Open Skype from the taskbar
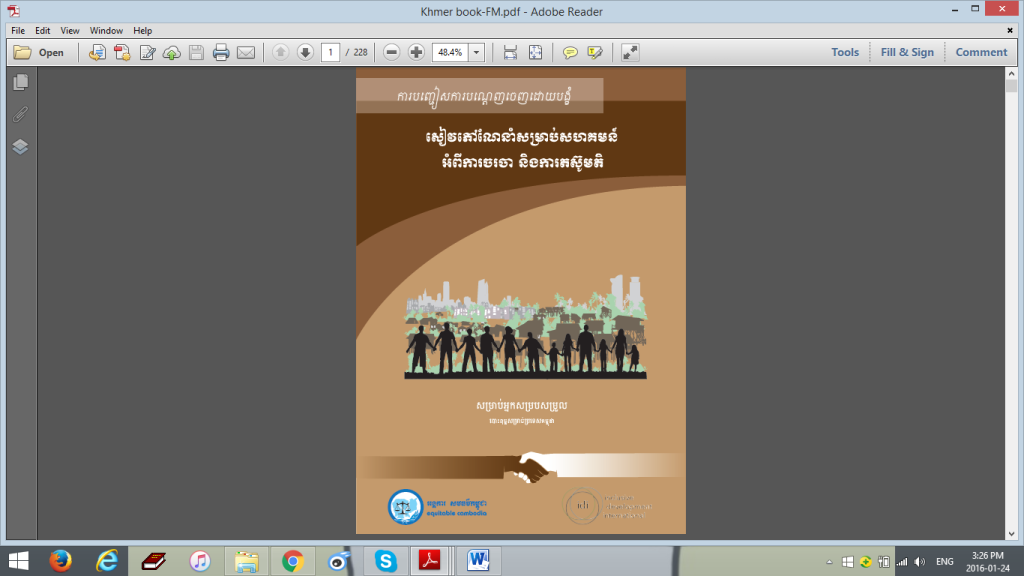 385,561
